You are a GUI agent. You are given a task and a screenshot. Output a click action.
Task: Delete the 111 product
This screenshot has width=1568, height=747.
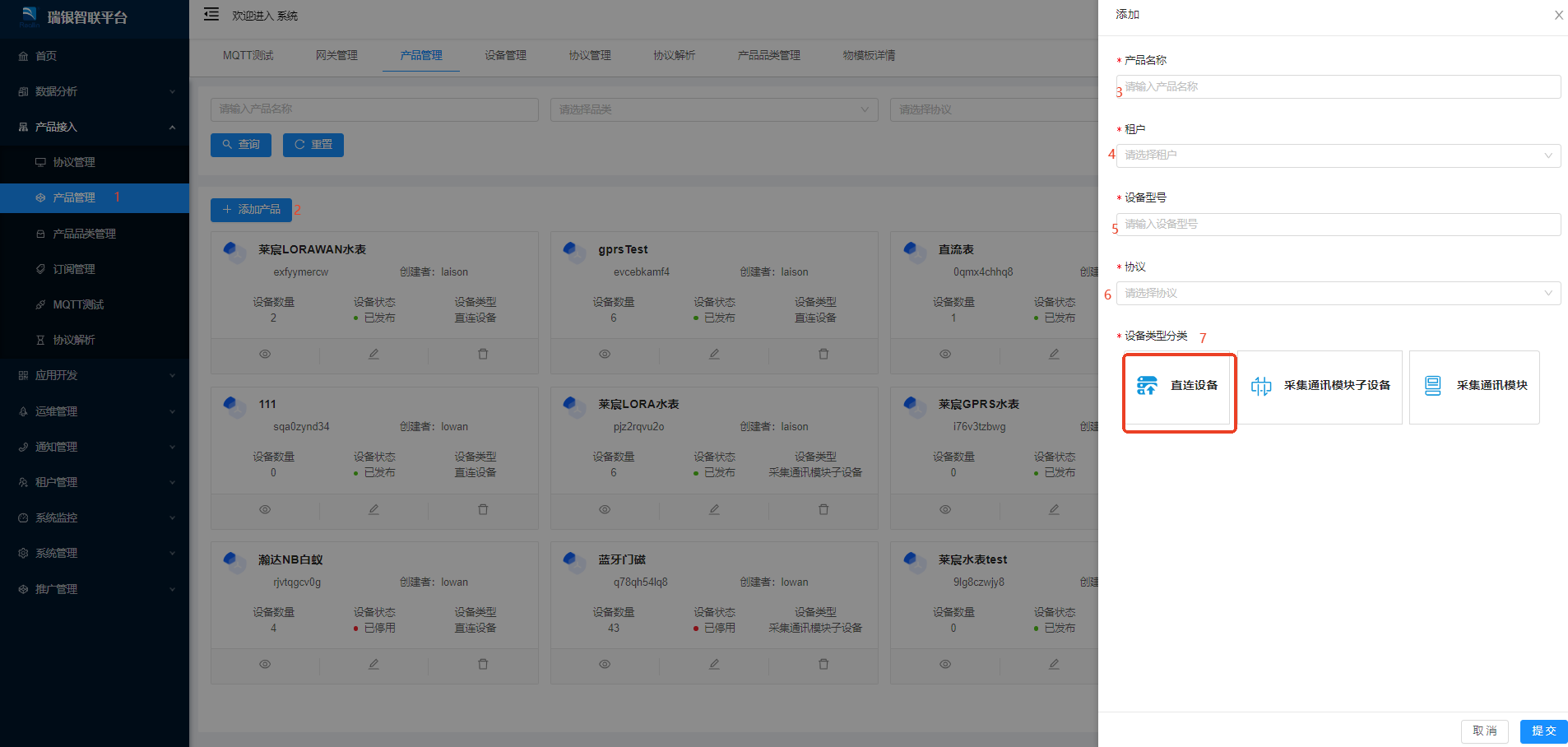tap(483, 509)
